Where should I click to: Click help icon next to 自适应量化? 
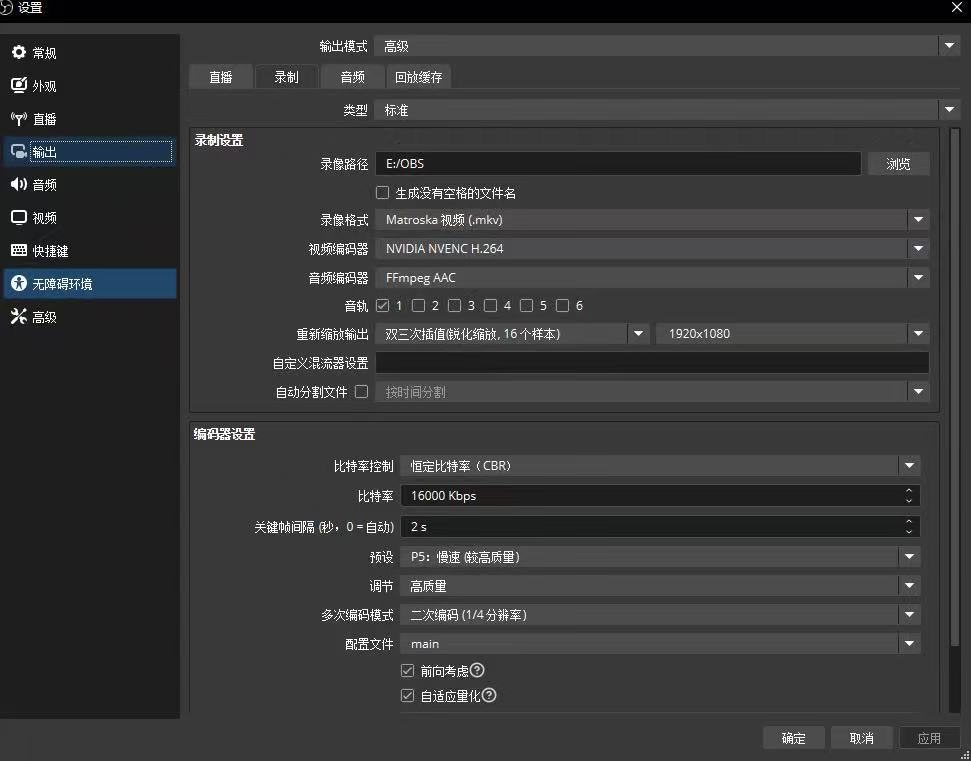[489, 695]
